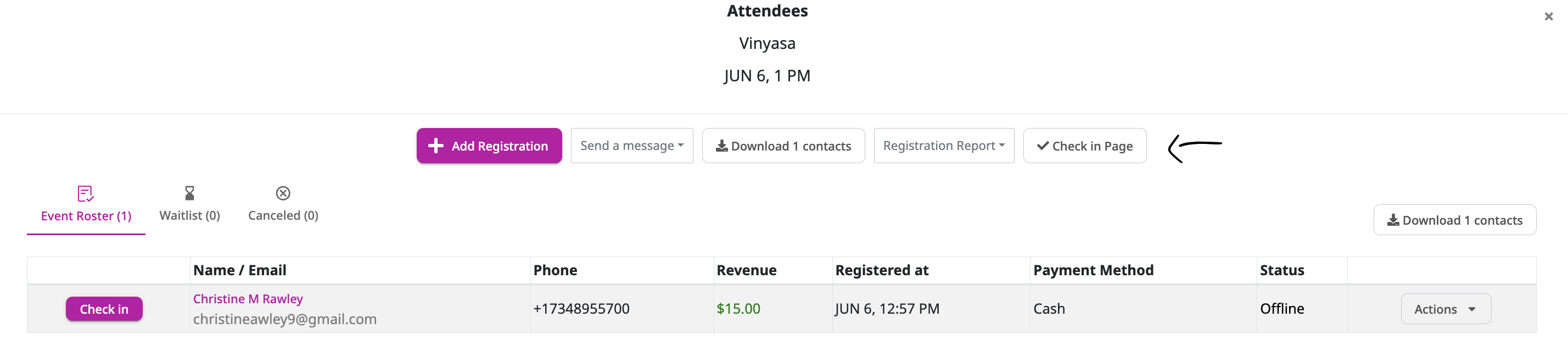Click the checkmark icon on Check in Page
1568x345 pixels.
pos(1043,146)
